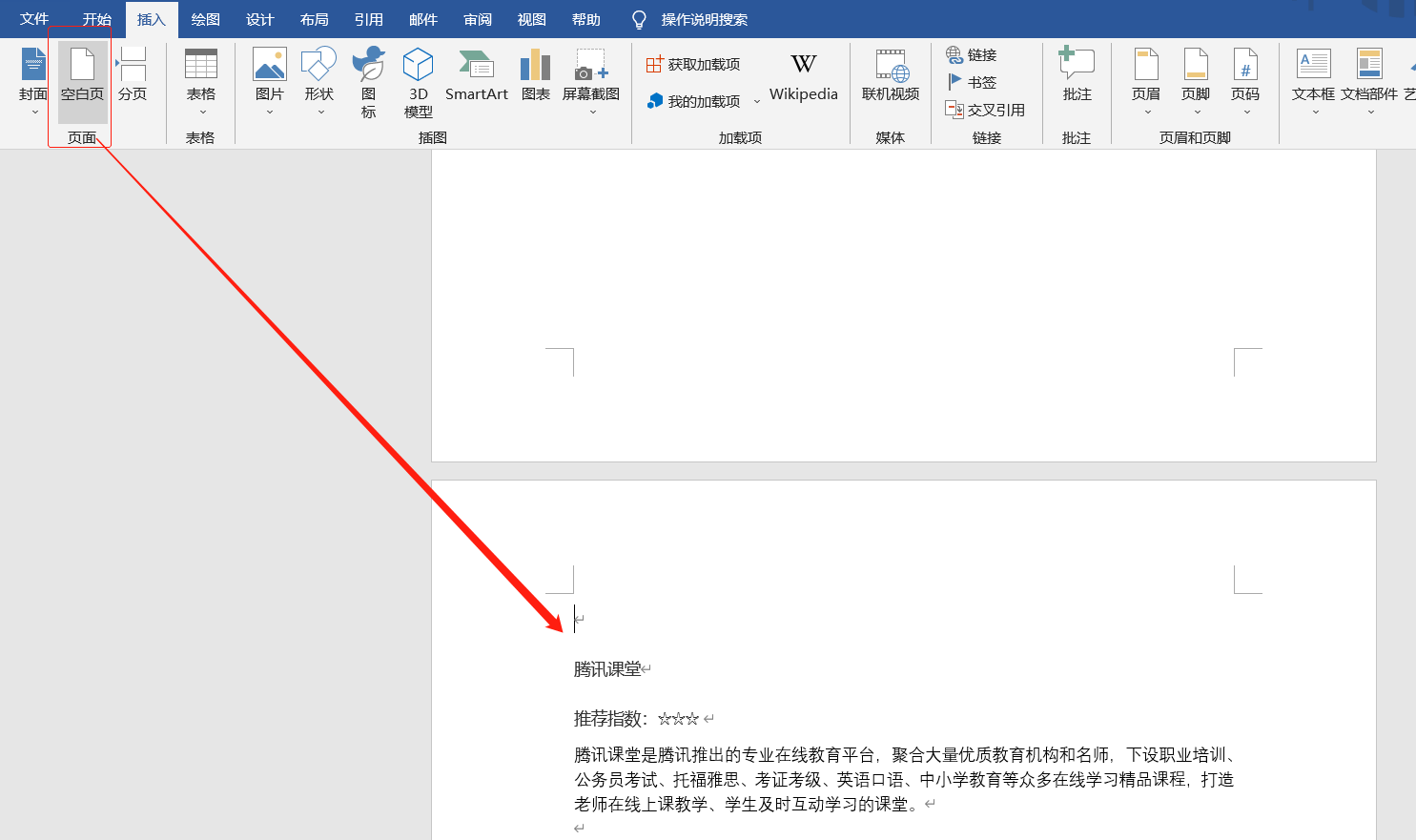The height and width of the screenshot is (840, 1416).
Task: Open the 形状 shapes gallery
Action: click(x=319, y=82)
